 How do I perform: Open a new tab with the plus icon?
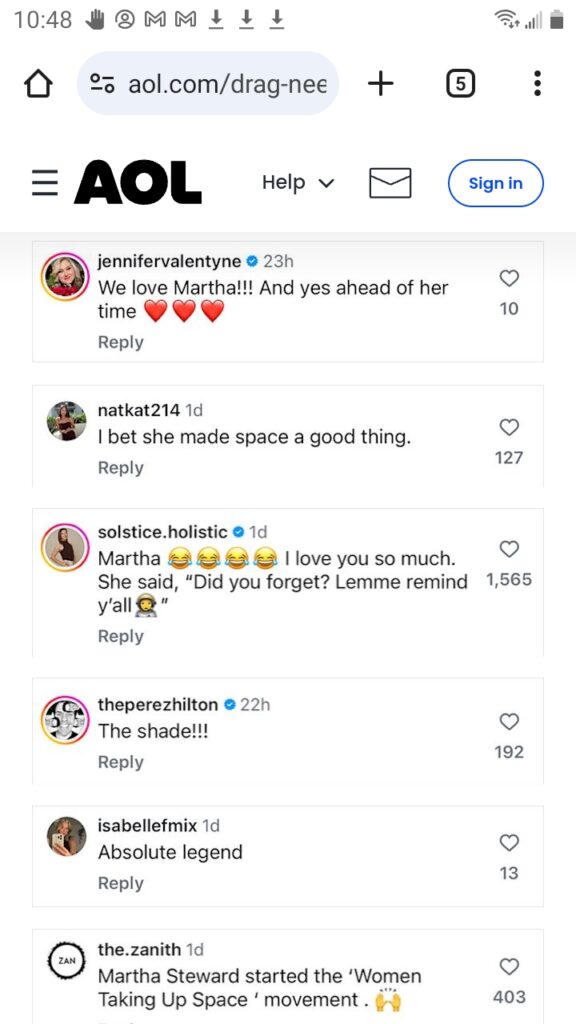coord(381,83)
